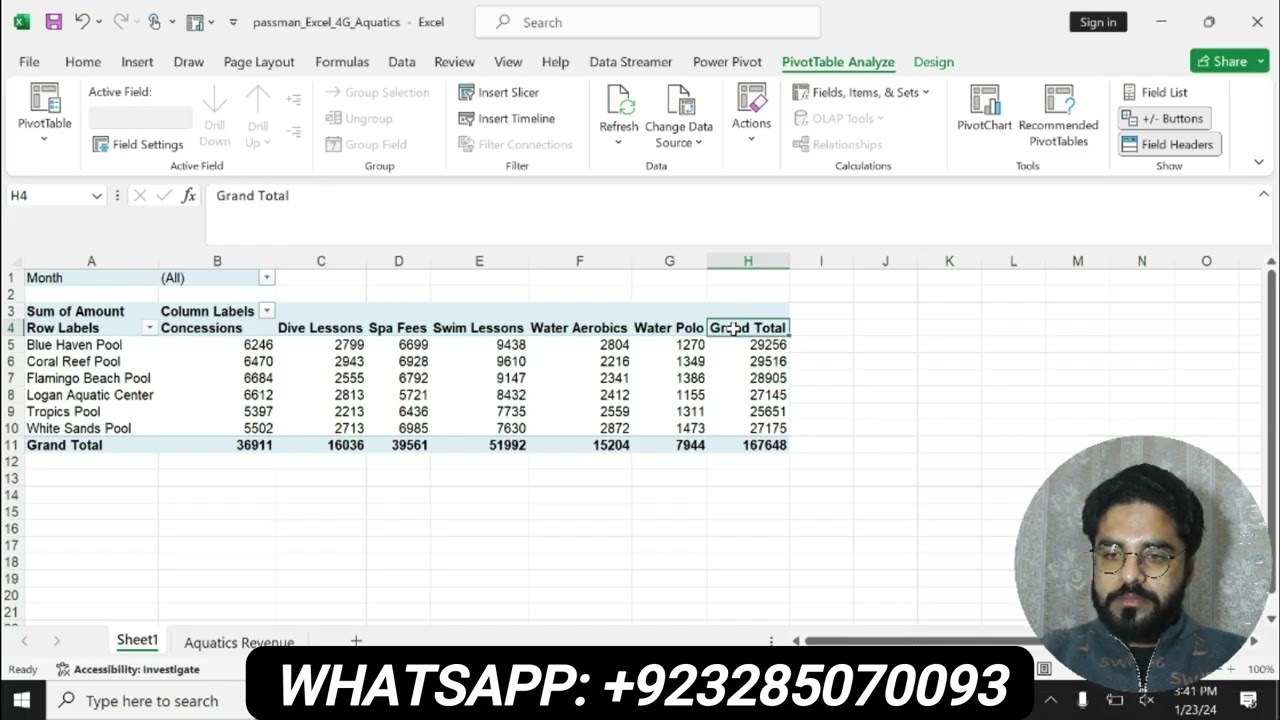Image resolution: width=1280 pixels, height=720 pixels.
Task: Click the Insert Function fx icon
Action: [189, 196]
